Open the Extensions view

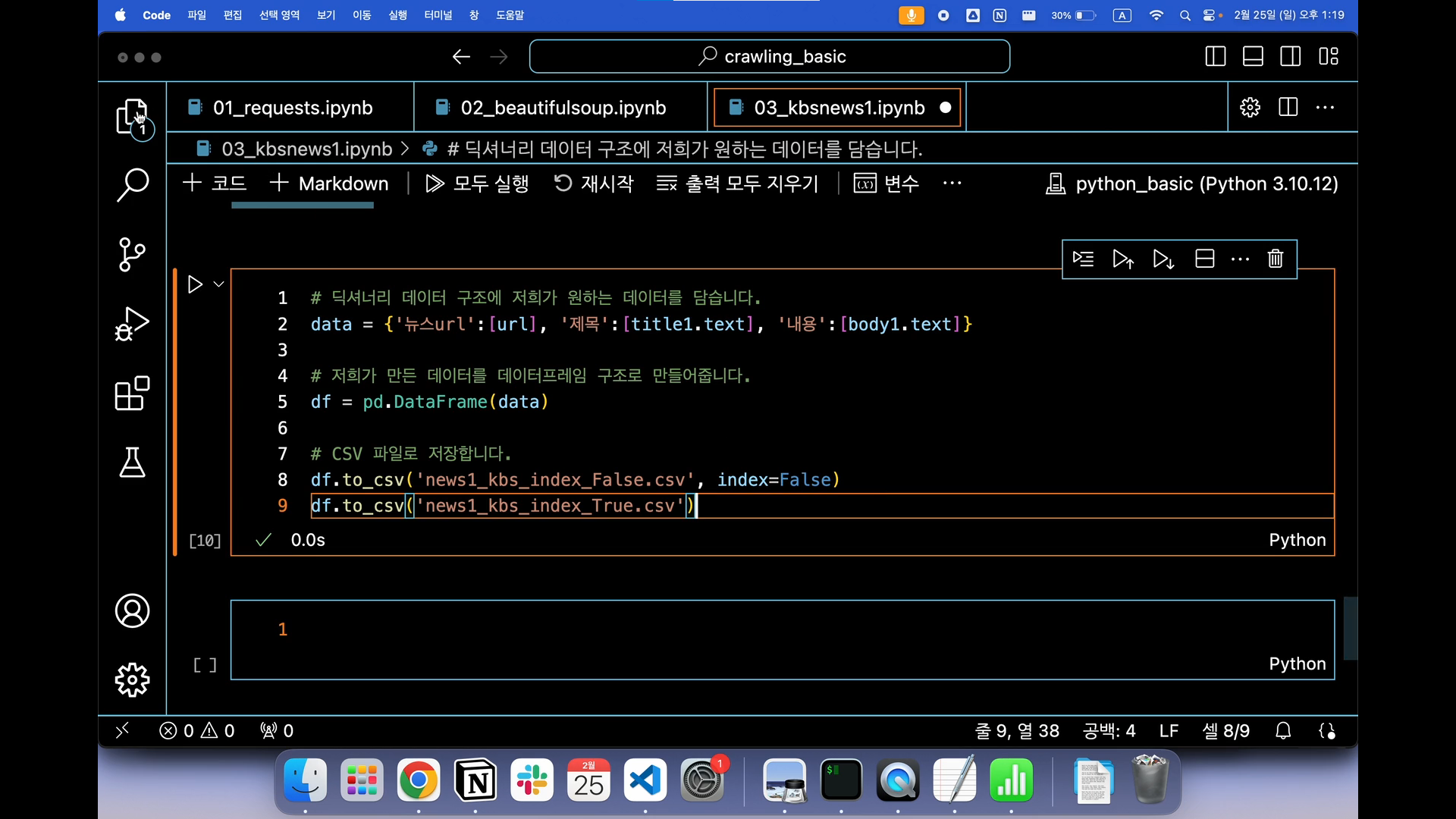[x=132, y=394]
